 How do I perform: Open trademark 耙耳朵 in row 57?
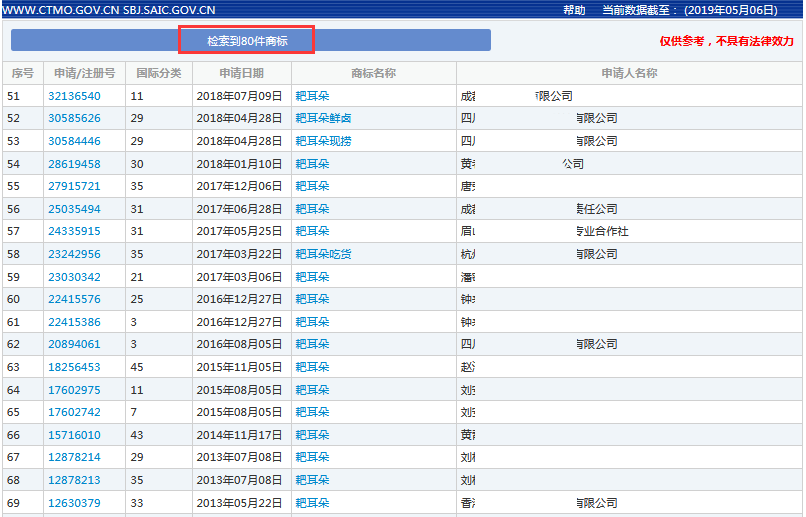(313, 231)
